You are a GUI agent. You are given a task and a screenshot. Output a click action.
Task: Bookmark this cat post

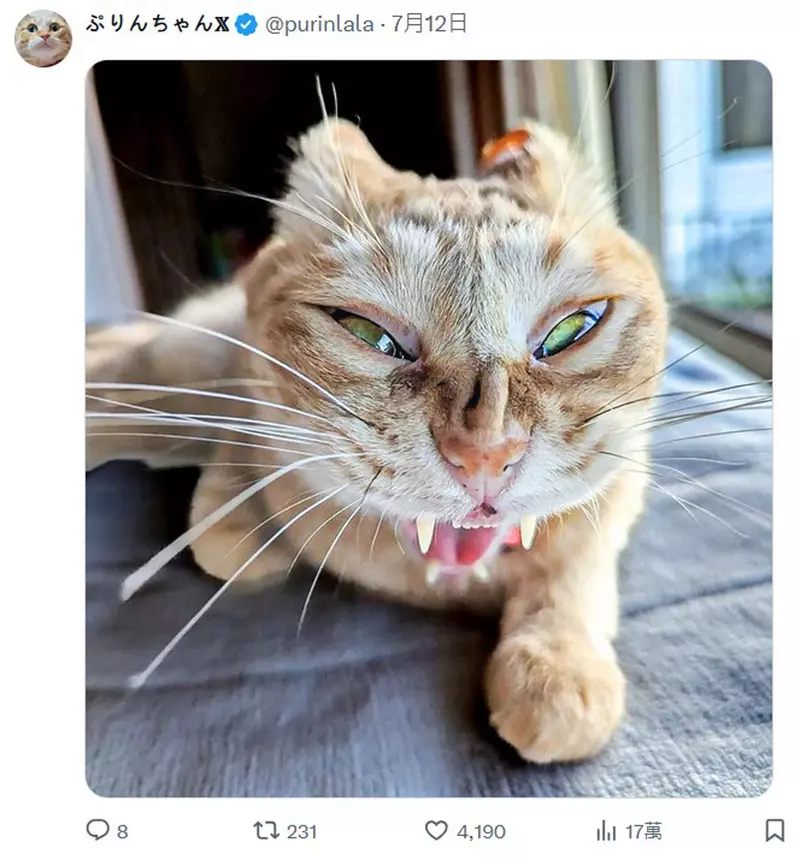(774, 830)
